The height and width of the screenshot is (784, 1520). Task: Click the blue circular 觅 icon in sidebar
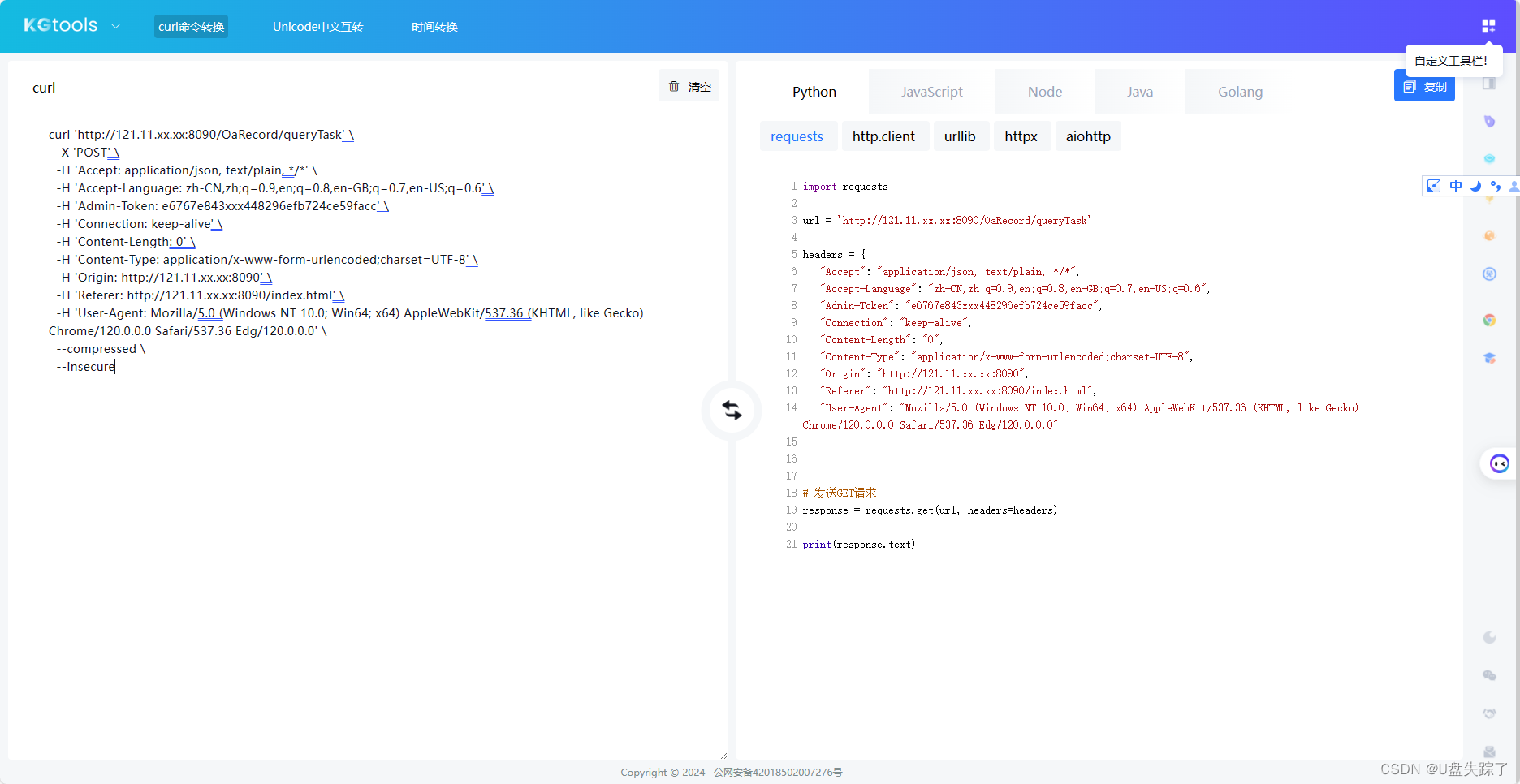pos(1489,274)
